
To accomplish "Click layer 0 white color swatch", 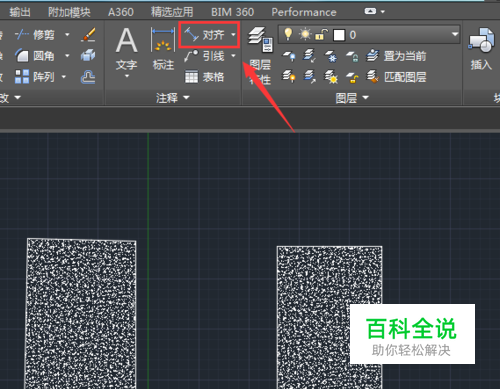I will coord(339,35).
